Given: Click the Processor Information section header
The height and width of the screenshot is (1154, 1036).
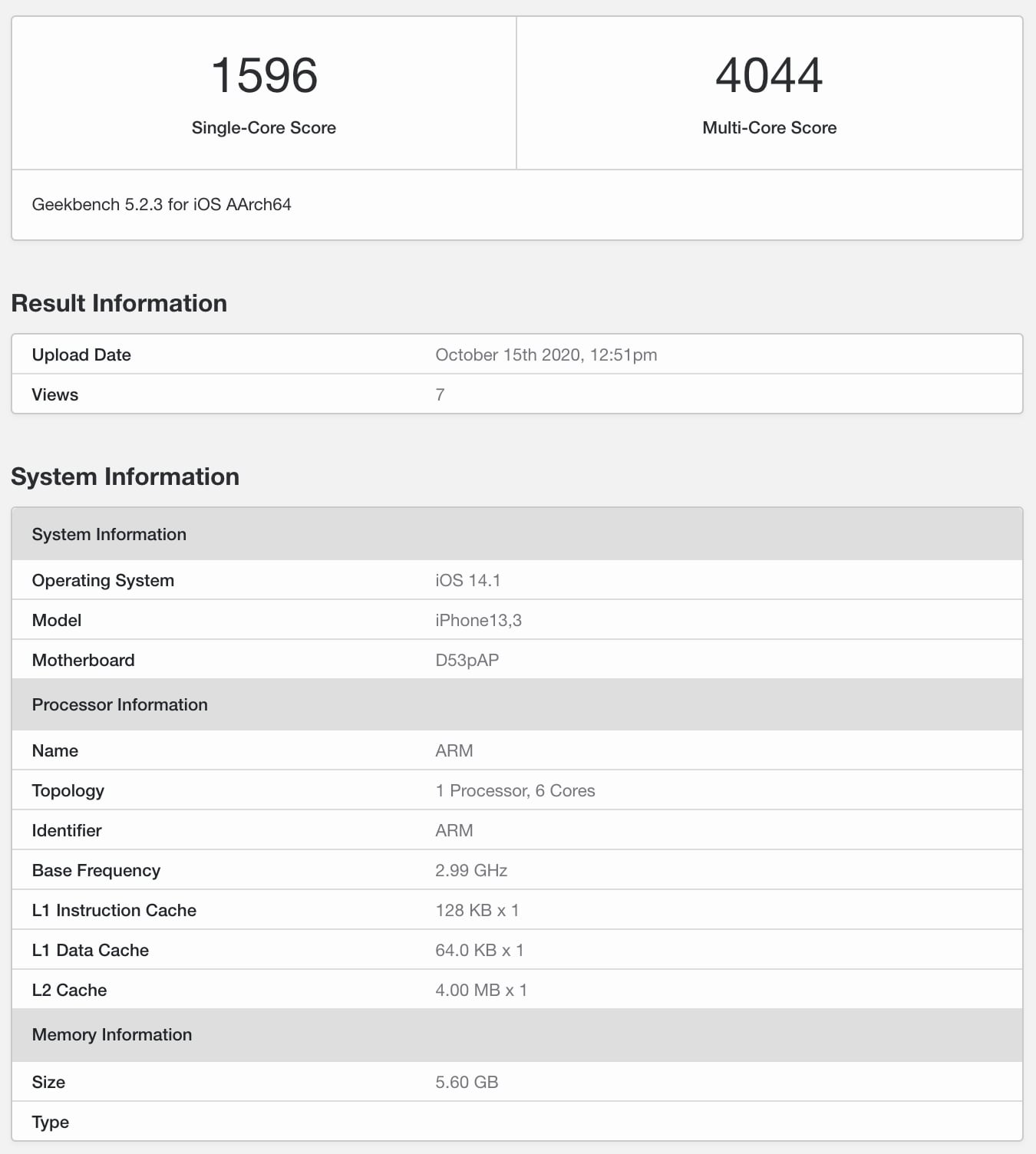Looking at the screenshot, I should point(120,704).
